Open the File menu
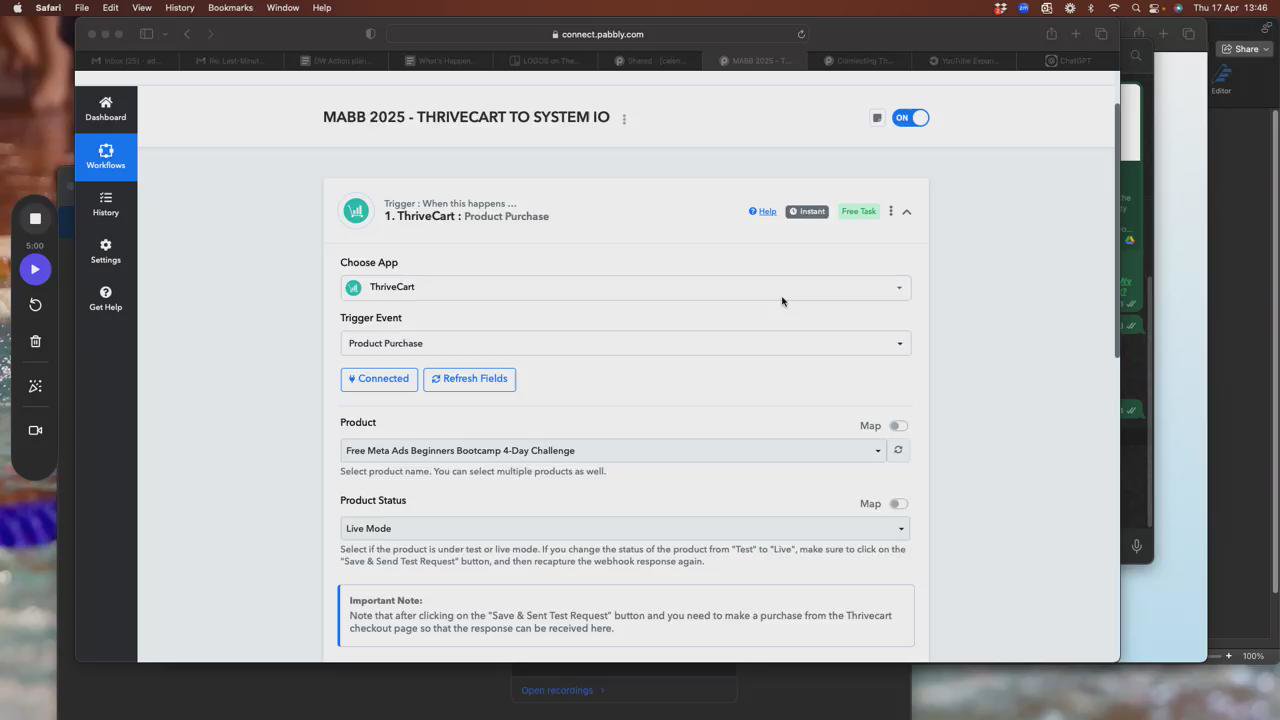This screenshot has width=1280, height=720. pos(82,8)
